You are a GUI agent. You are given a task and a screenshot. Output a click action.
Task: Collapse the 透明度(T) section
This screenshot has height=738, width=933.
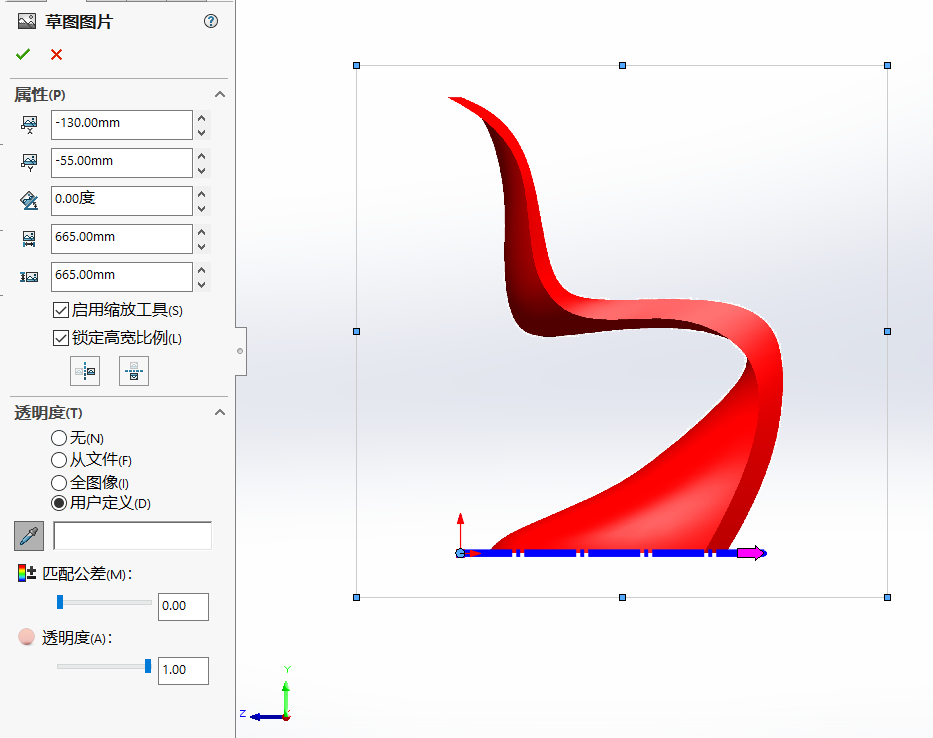[x=220, y=412]
